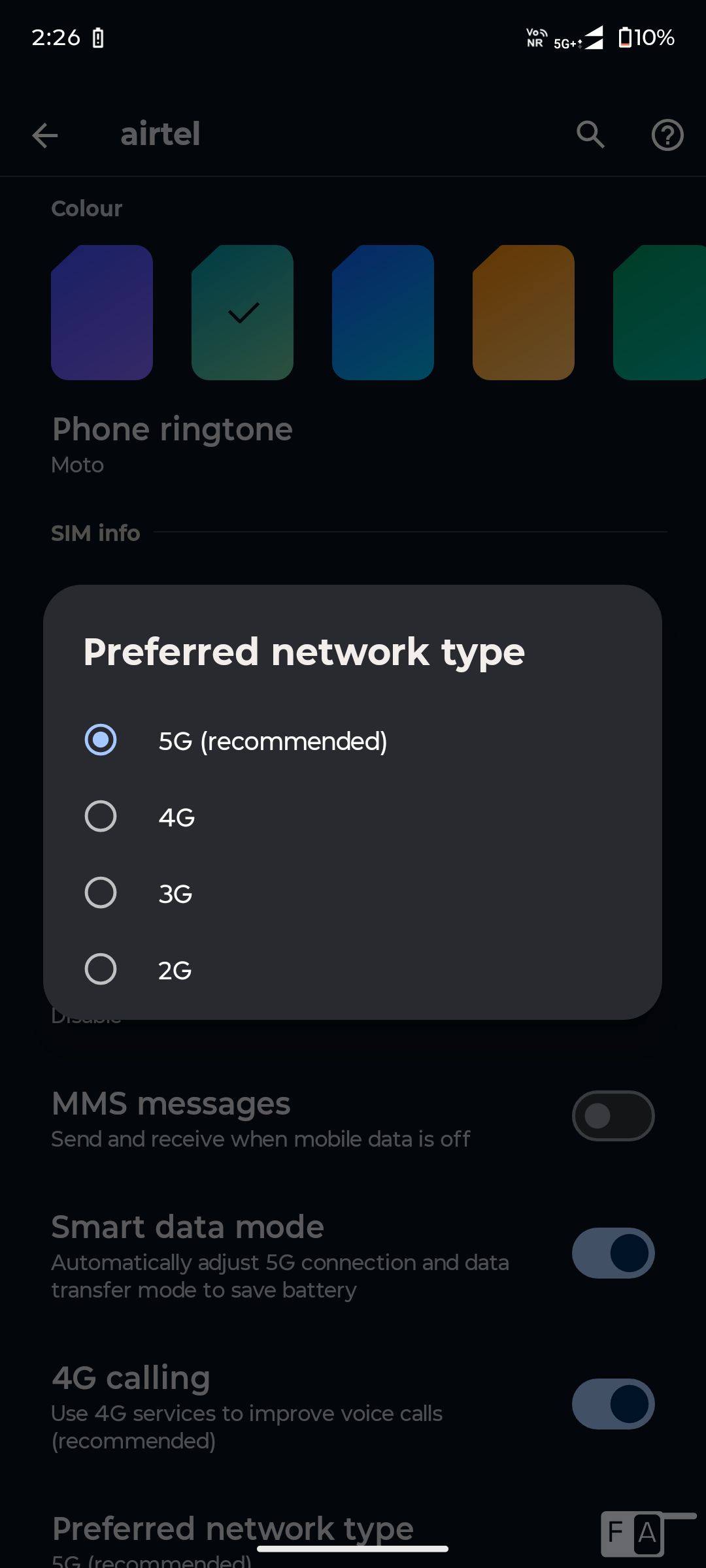Tap the battery icon in status bar
This screenshot has width=706, height=1568.
point(625,37)
